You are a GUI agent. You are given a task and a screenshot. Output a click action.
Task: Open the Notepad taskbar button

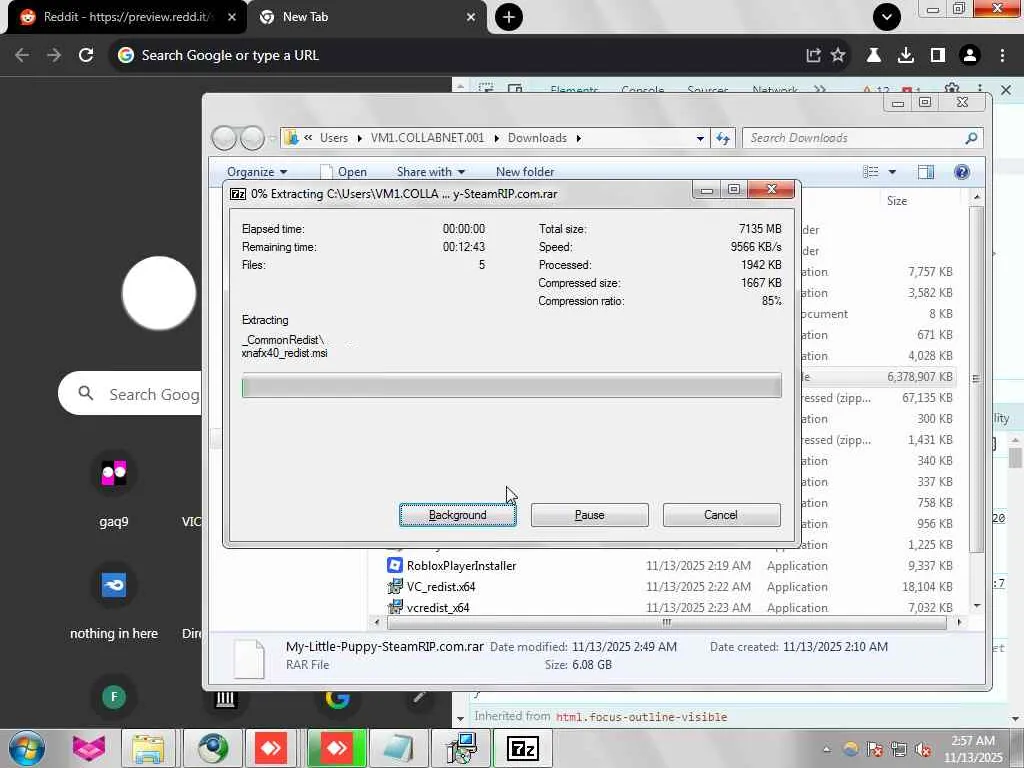pos(398,748)
